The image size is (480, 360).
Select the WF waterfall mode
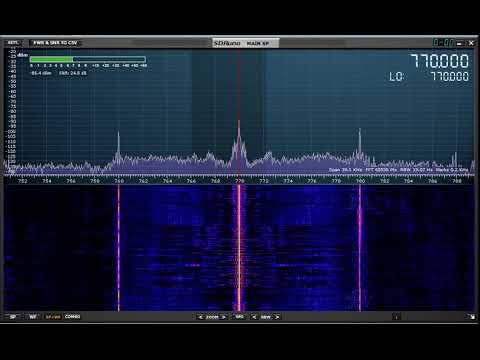33,317
